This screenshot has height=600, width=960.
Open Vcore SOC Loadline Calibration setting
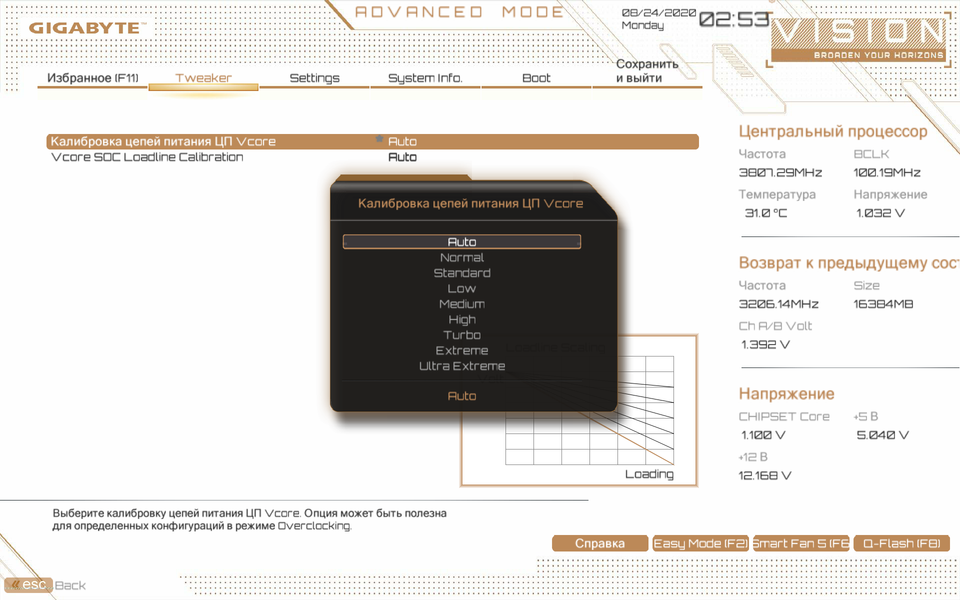point(147,157)
